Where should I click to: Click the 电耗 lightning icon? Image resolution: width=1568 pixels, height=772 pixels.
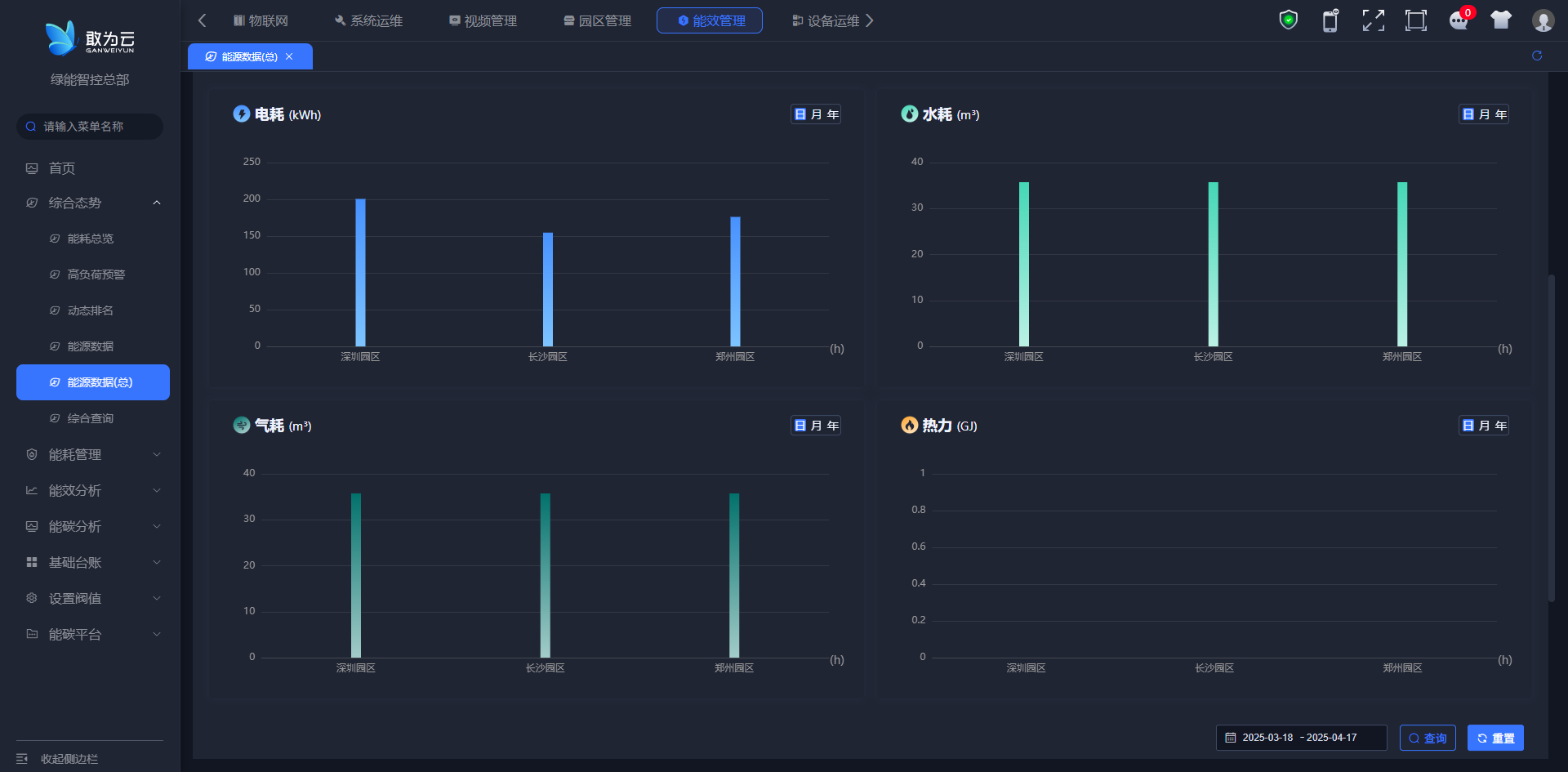coord(242,114)
